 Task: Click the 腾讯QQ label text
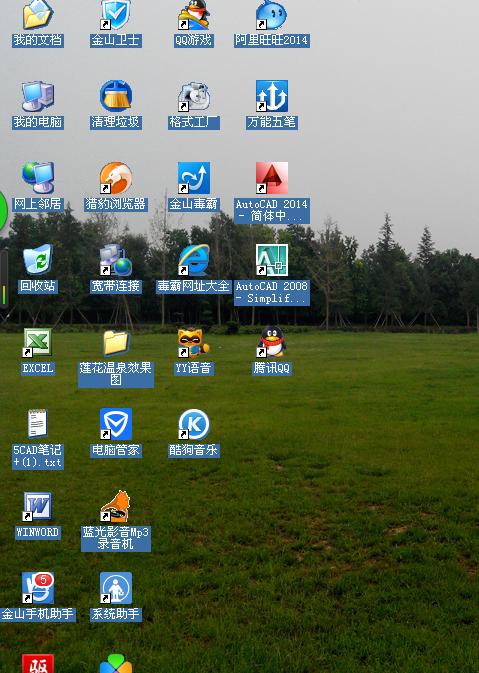point(272,368)
